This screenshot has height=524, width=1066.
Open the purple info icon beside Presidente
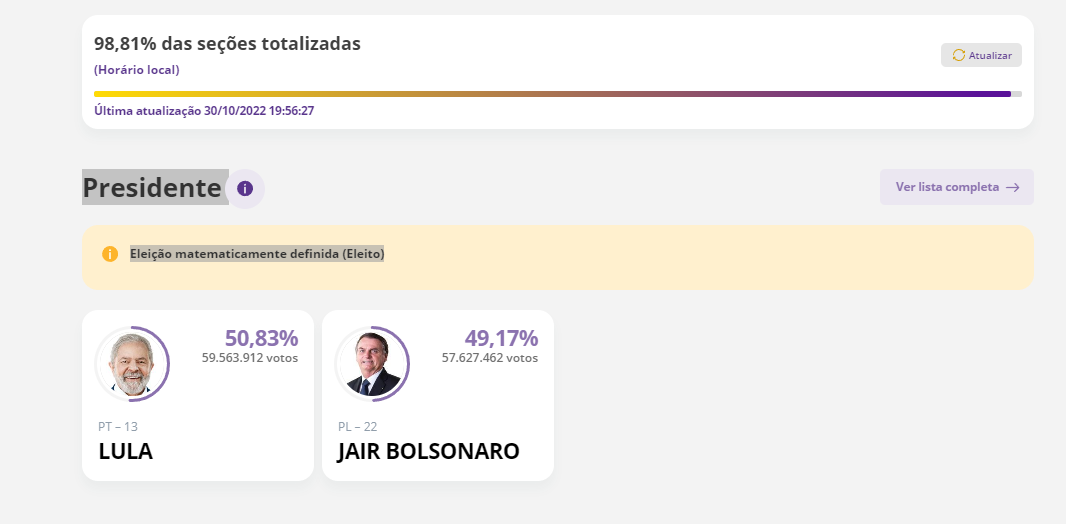click(245, 188)
